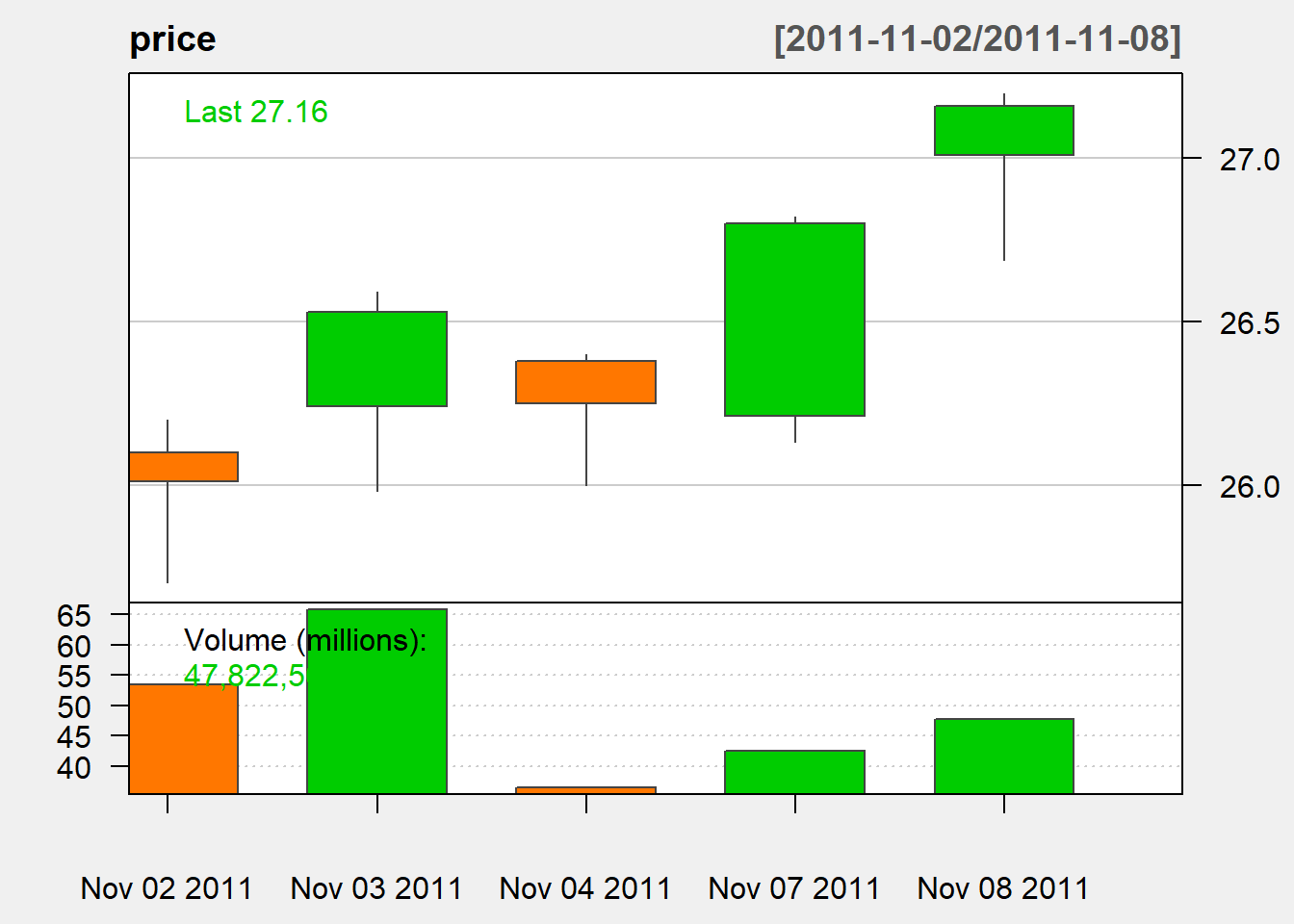Select the tall green Nov 07 candlestick
Image resolution: width=1294 pixels, height=924 pixels.
[x=794, y=320]
